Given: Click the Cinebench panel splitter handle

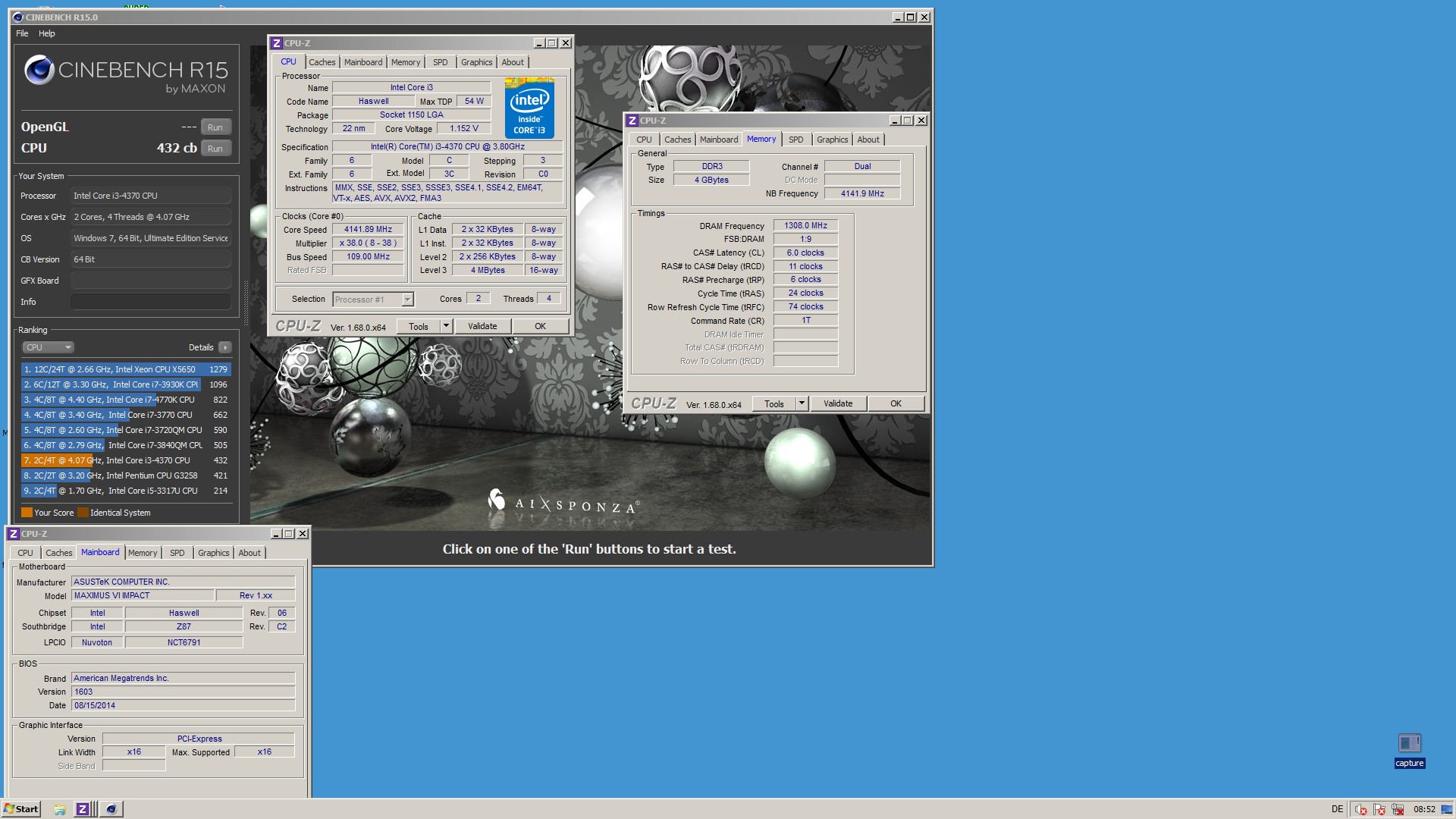Looking at the screenshot, I should coord(245,303).
